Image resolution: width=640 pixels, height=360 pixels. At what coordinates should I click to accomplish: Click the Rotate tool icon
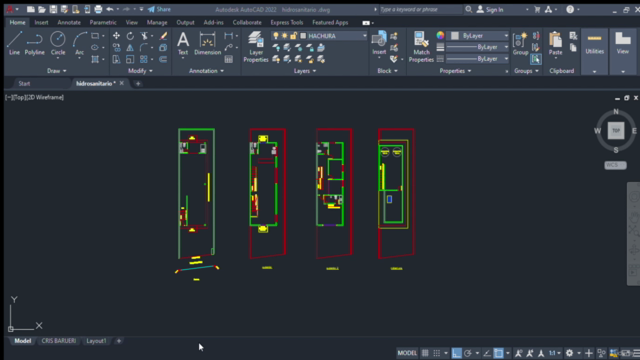tap(130, 36)
